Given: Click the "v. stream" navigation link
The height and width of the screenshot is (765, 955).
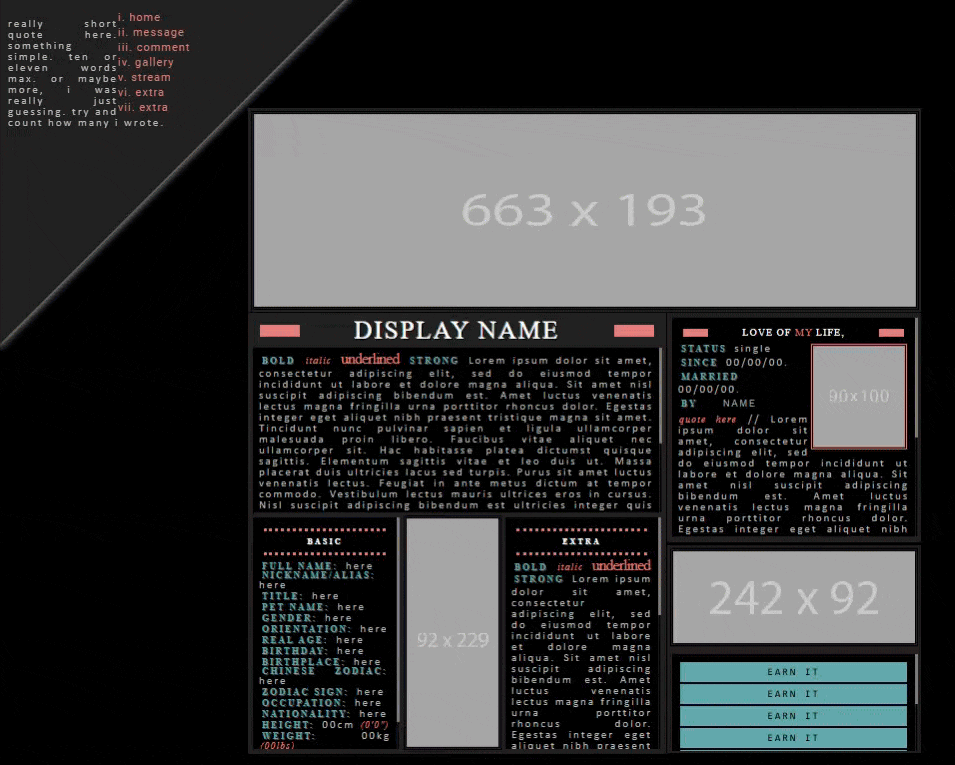Looking at the screenshot, I should click(x=144, y=77).
